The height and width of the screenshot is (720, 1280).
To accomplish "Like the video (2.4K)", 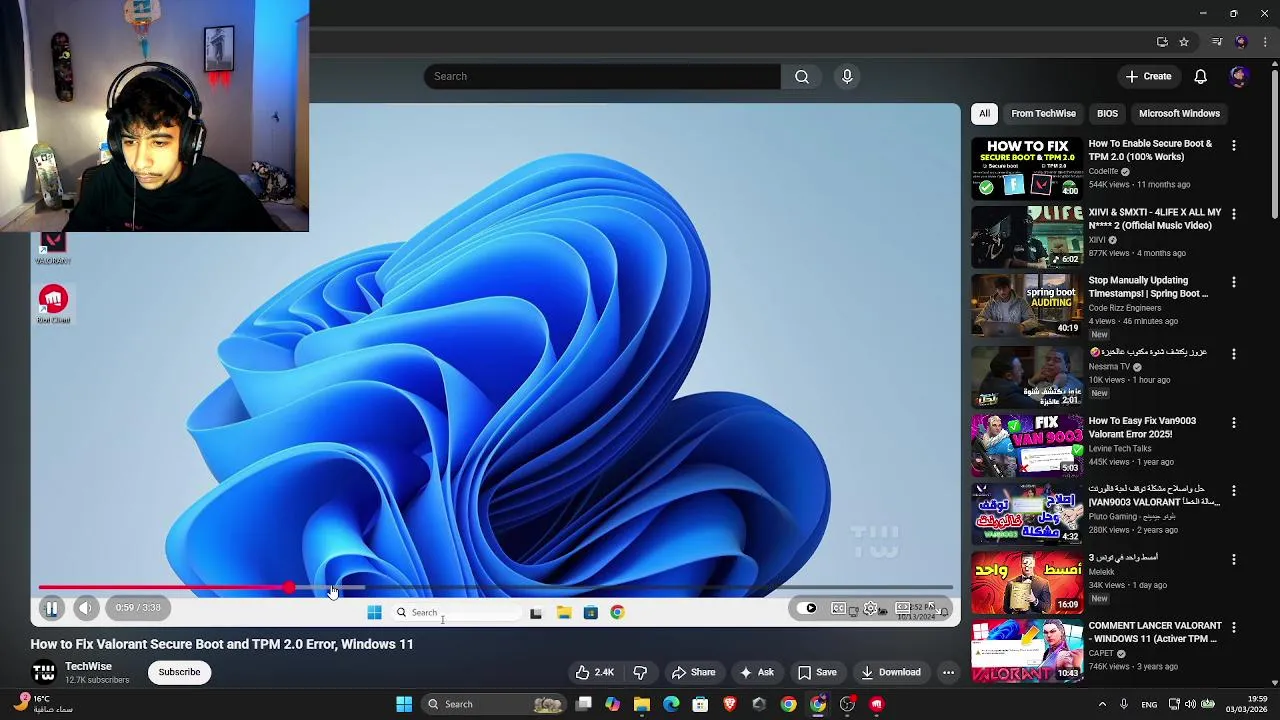I will click(594, 672).
